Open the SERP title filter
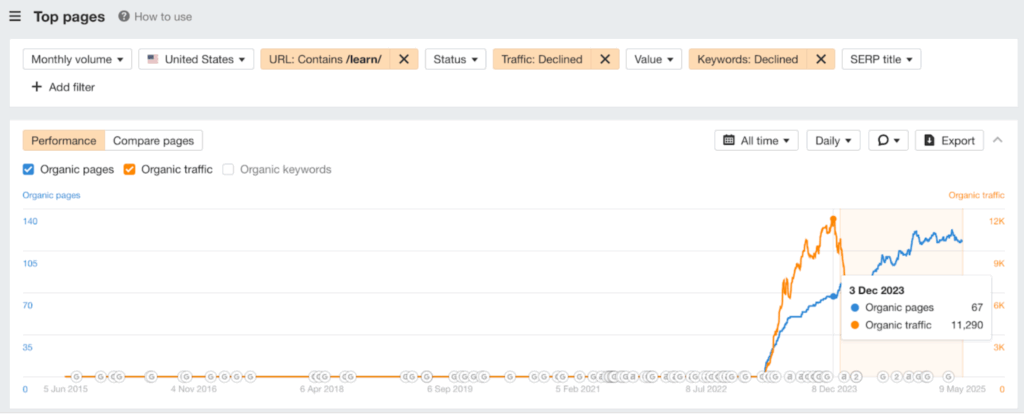 [880, 59]
